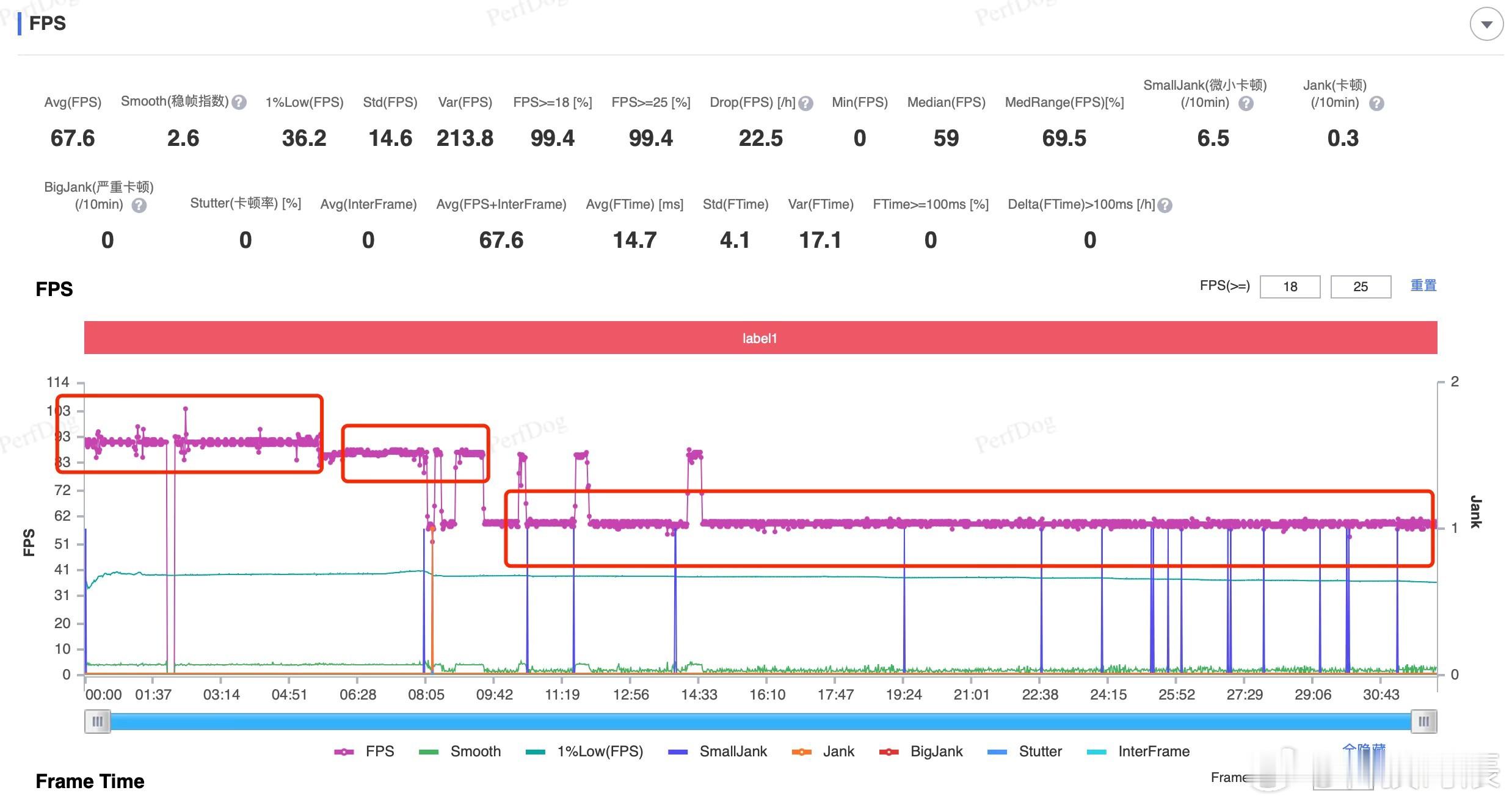Click the Jank value 0.3
1512x807 pixels.
click(x=1343, y=139)
